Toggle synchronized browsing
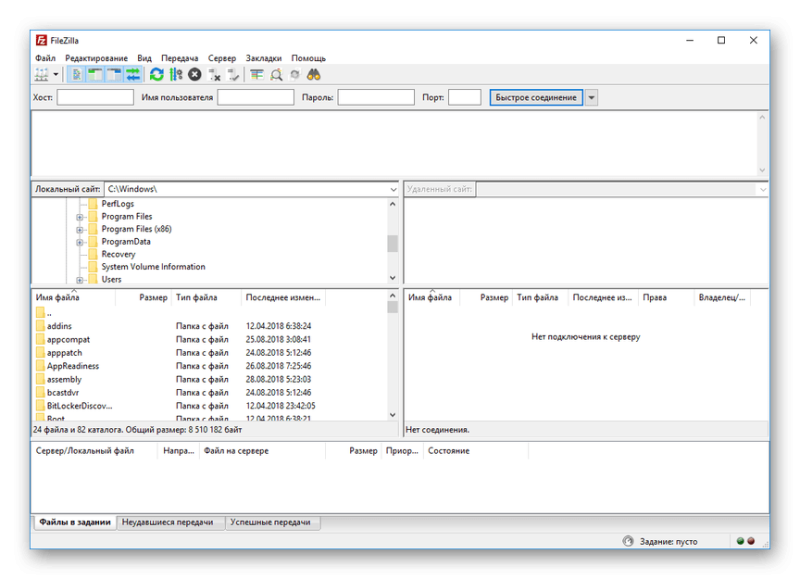800x579 pixels. [295, 75]
